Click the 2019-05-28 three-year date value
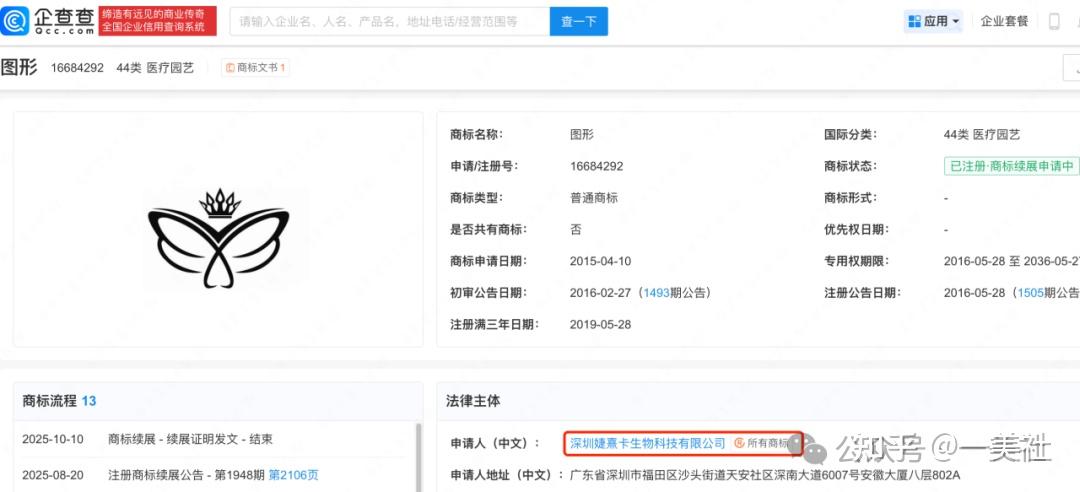This screenshot has width=1080, height=492. tap(601, 325)
